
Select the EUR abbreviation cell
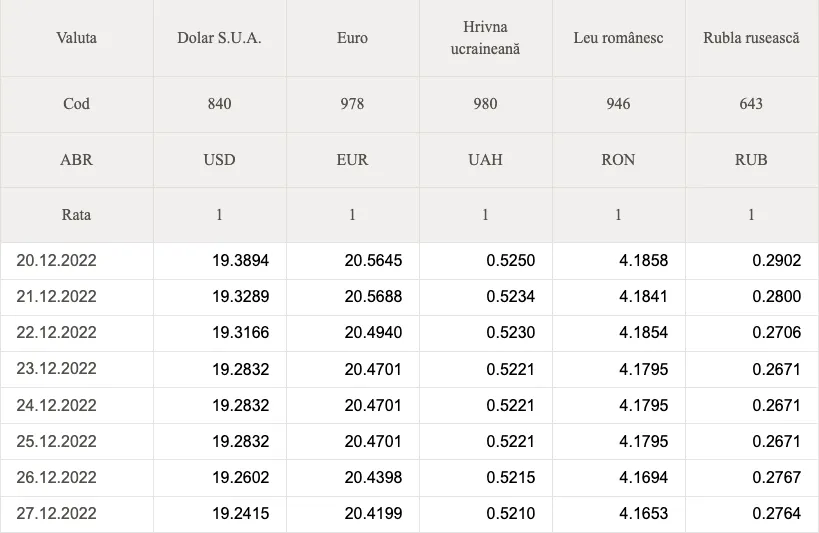353,160
